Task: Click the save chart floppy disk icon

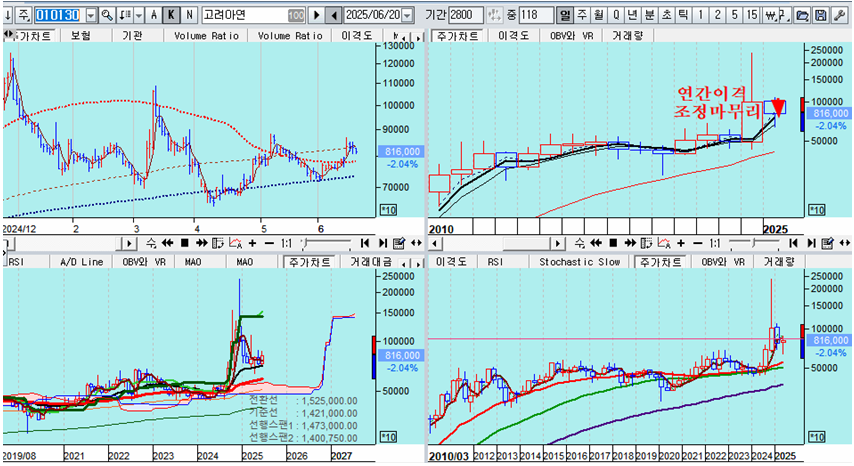Action: (x=819, y=16)
